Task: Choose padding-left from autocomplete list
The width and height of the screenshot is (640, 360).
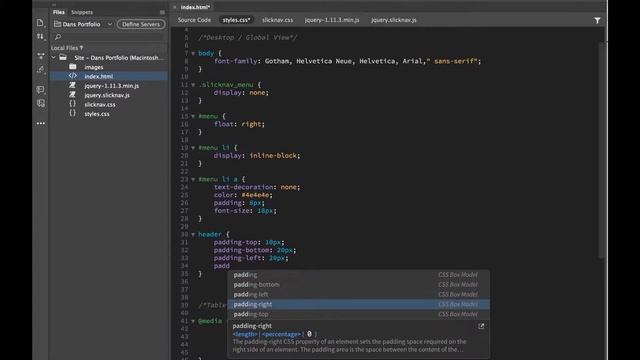Action: (x=358, y=295)
